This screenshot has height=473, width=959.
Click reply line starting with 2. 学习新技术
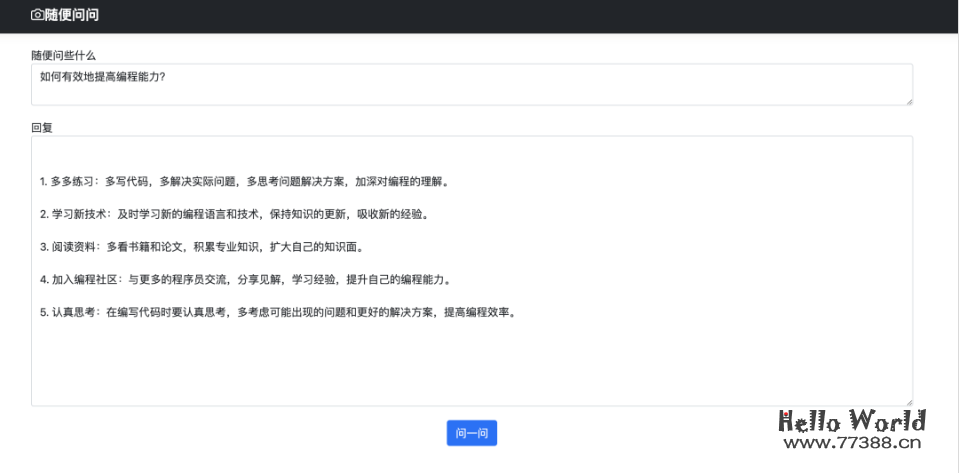[237, 214]
